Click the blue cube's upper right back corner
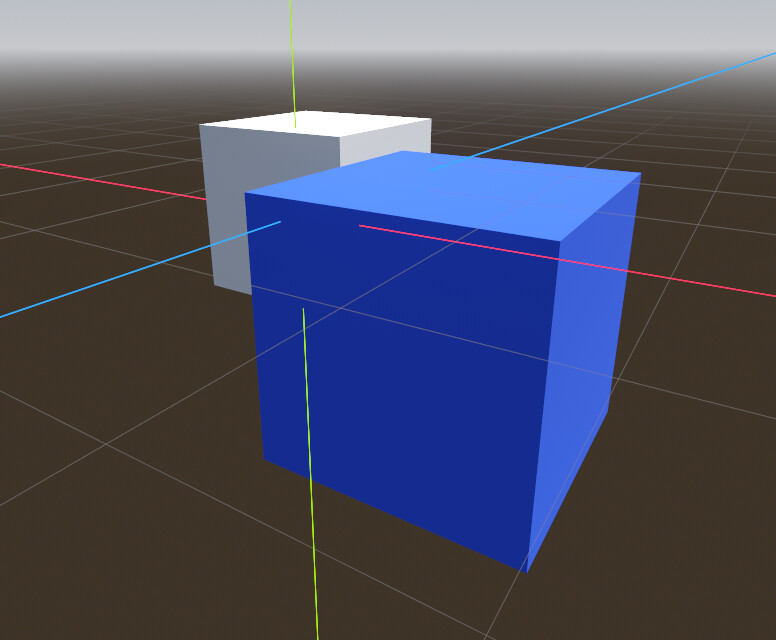Screen dimensions: 776x640 (641, 173)
